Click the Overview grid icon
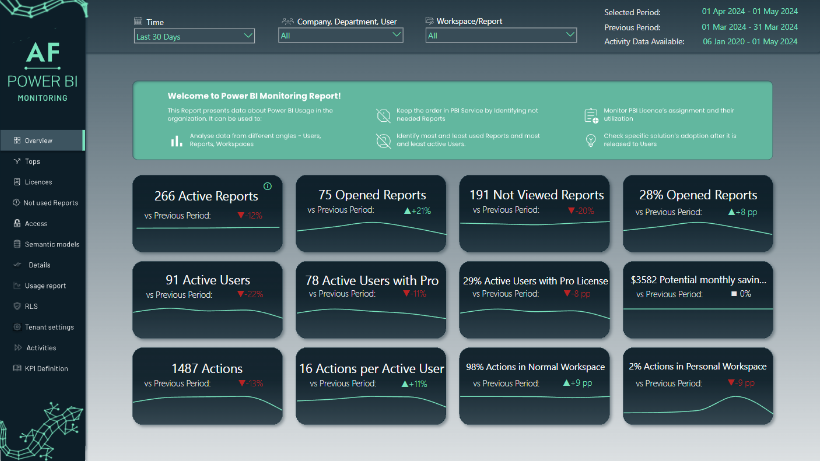821x461 pixels. pyautogui.click(x=17, y=140)
